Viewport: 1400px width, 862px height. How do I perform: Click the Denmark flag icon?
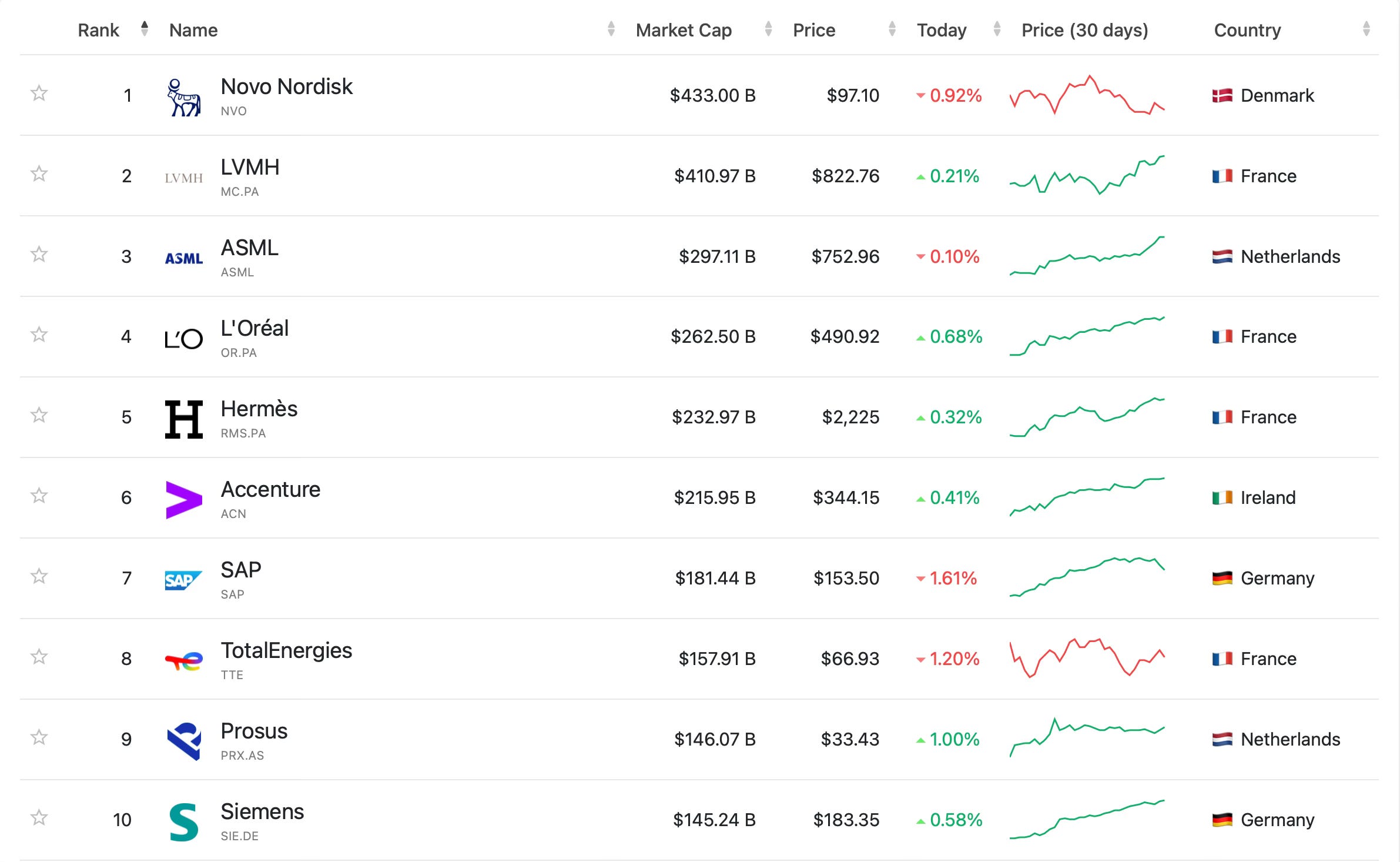coord(1223,95)
